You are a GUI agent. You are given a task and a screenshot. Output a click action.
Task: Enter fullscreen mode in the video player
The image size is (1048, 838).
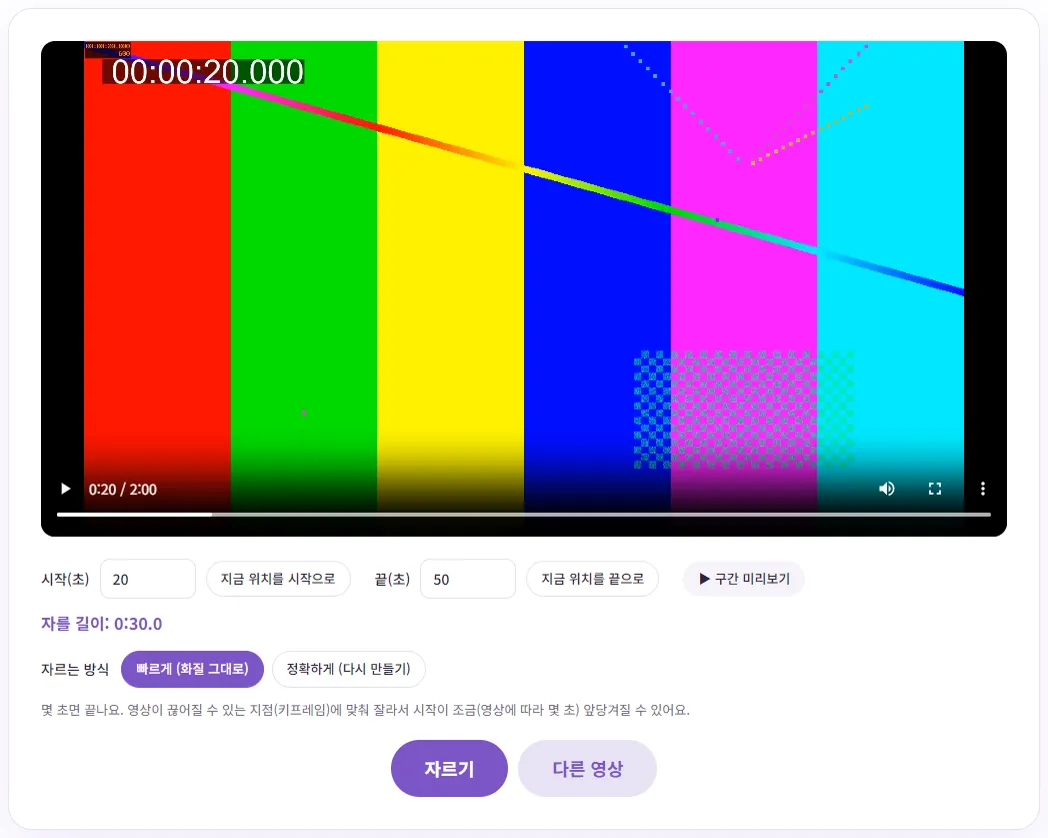click(x=934, y=488)
